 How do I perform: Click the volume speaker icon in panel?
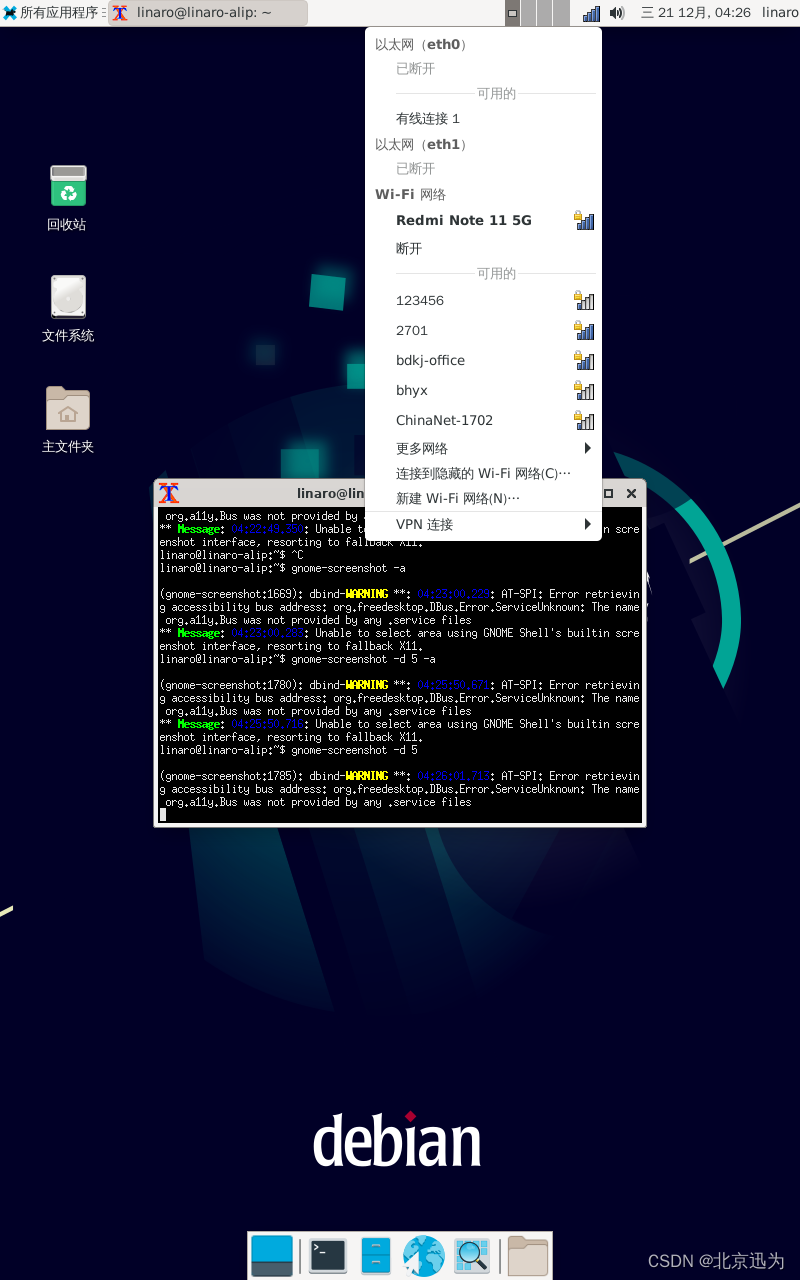click(x=617, y=13)
